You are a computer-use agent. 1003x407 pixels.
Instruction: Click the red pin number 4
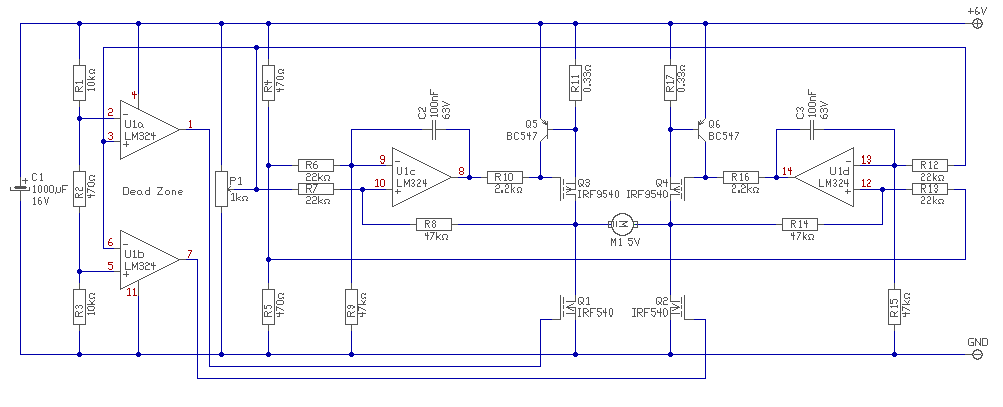pyautogui.click(x=134, y=95)
